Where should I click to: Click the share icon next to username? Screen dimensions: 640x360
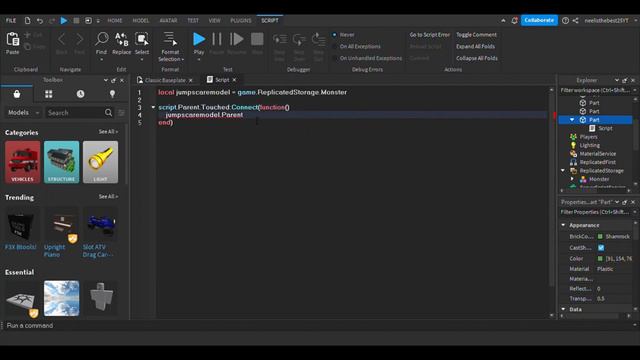pyautogui.click(x=576, y=20)
